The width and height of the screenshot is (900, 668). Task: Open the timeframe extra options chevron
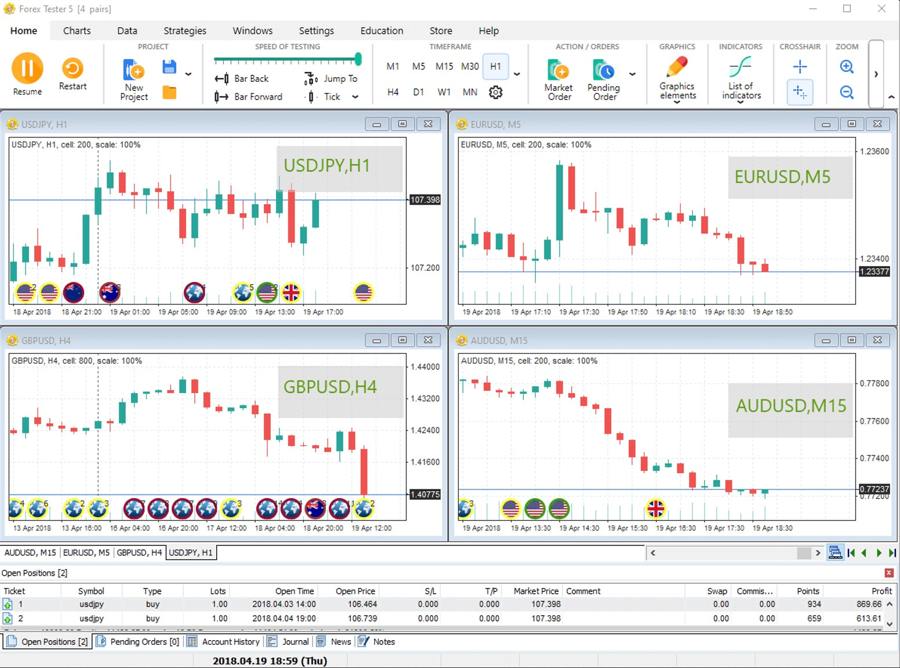(x=517, y=73)
